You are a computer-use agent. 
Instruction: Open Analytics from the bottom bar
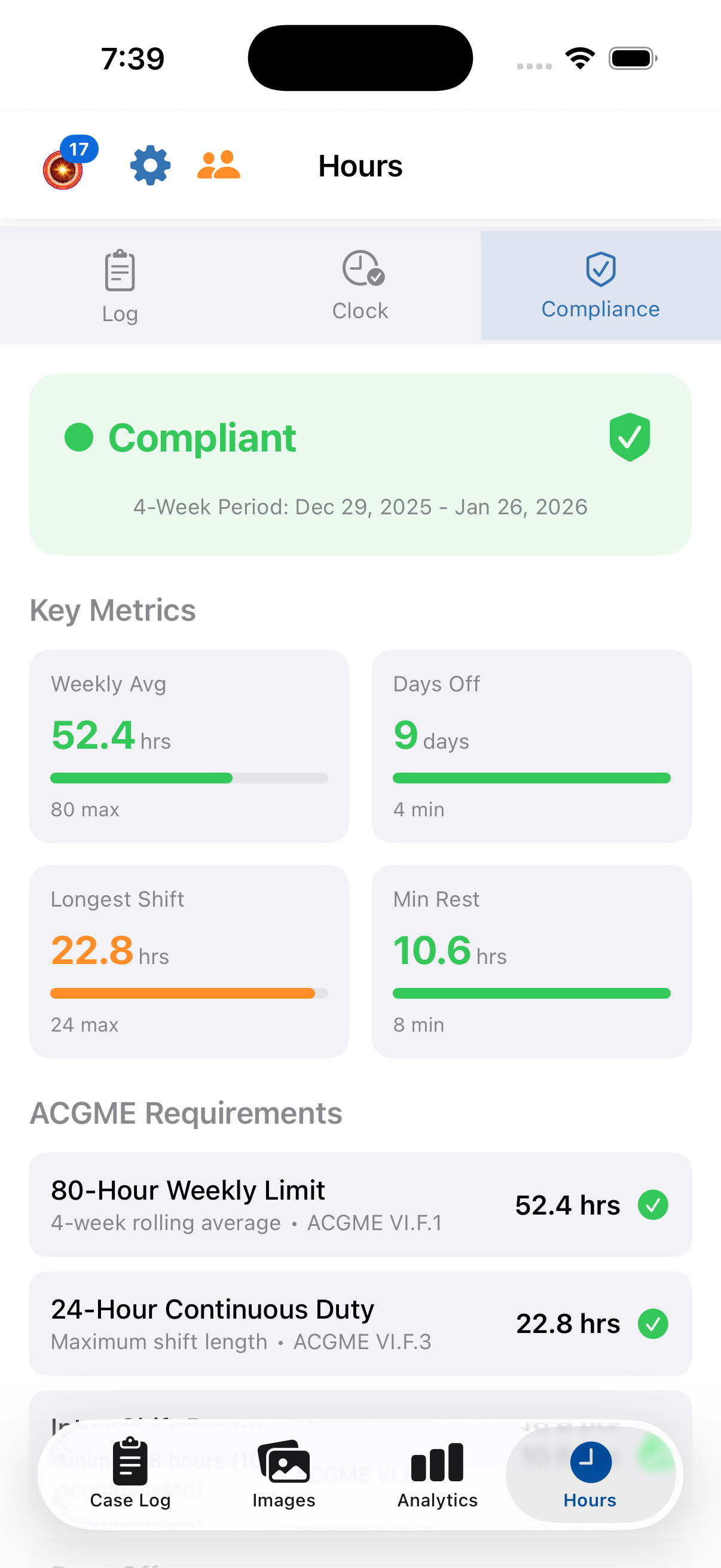pyautogui.click(x=438, y=1474)
